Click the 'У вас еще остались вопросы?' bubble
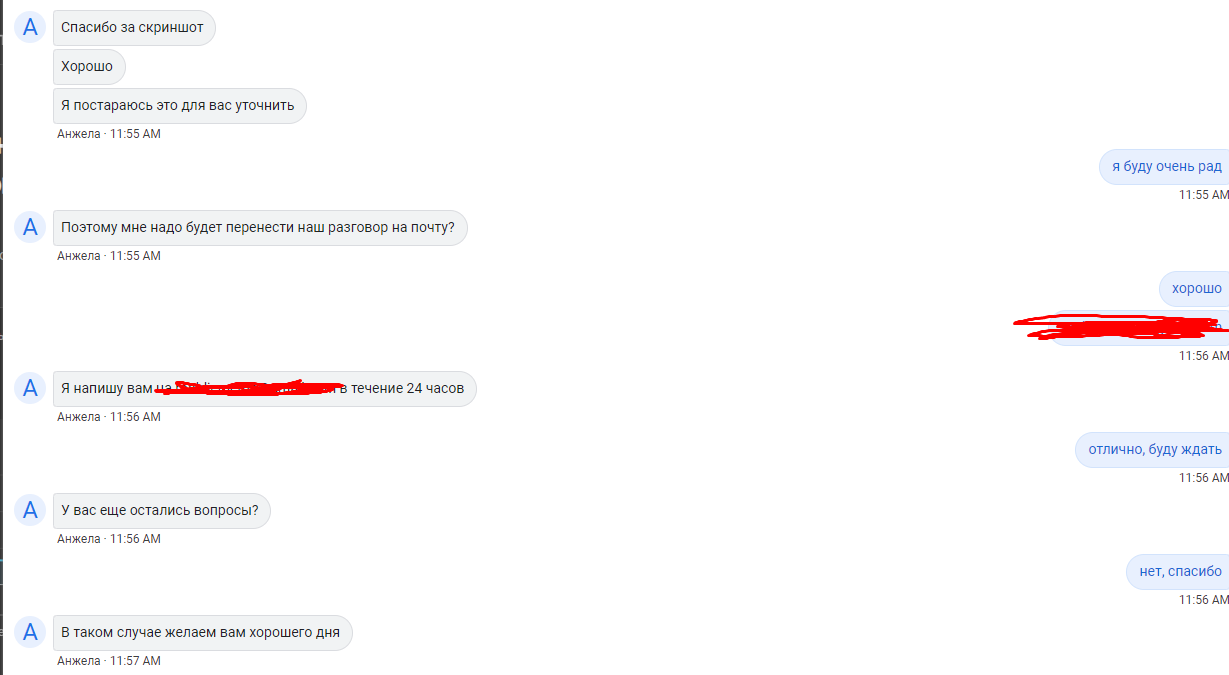This screenshot has width=1229, height=675. click(162, 510)
